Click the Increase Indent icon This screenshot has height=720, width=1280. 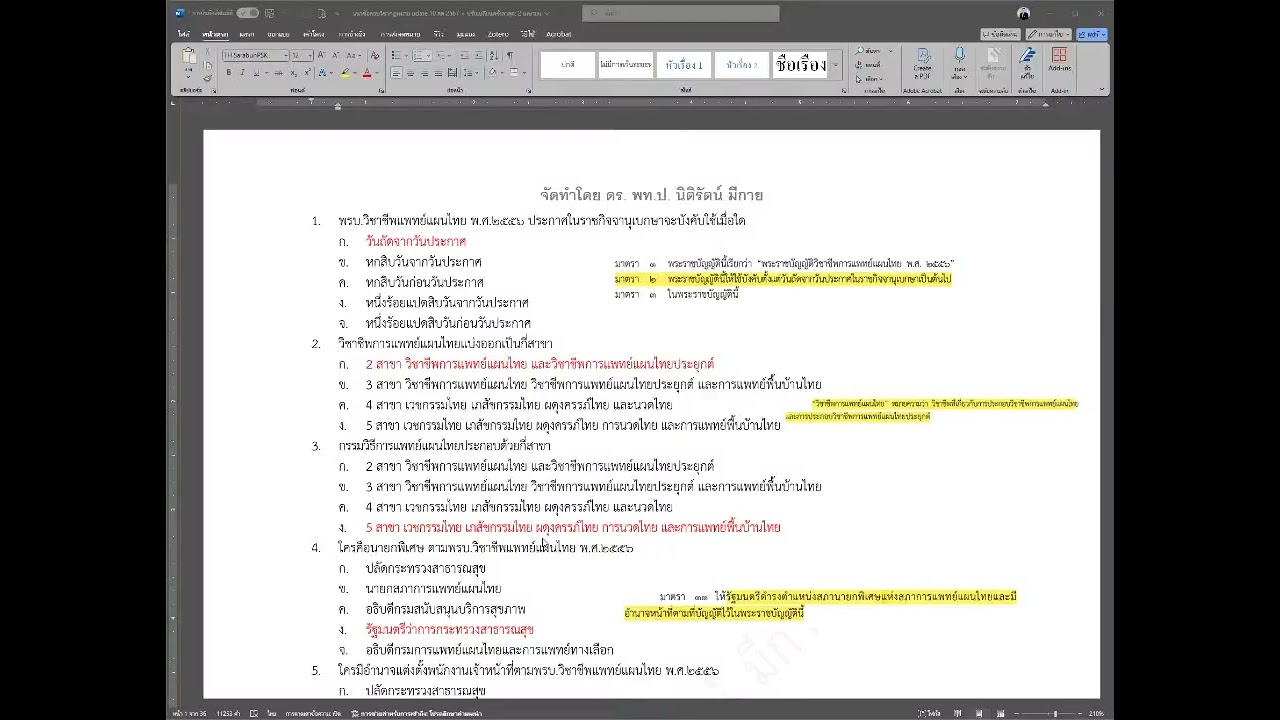[x=479, y=55]
